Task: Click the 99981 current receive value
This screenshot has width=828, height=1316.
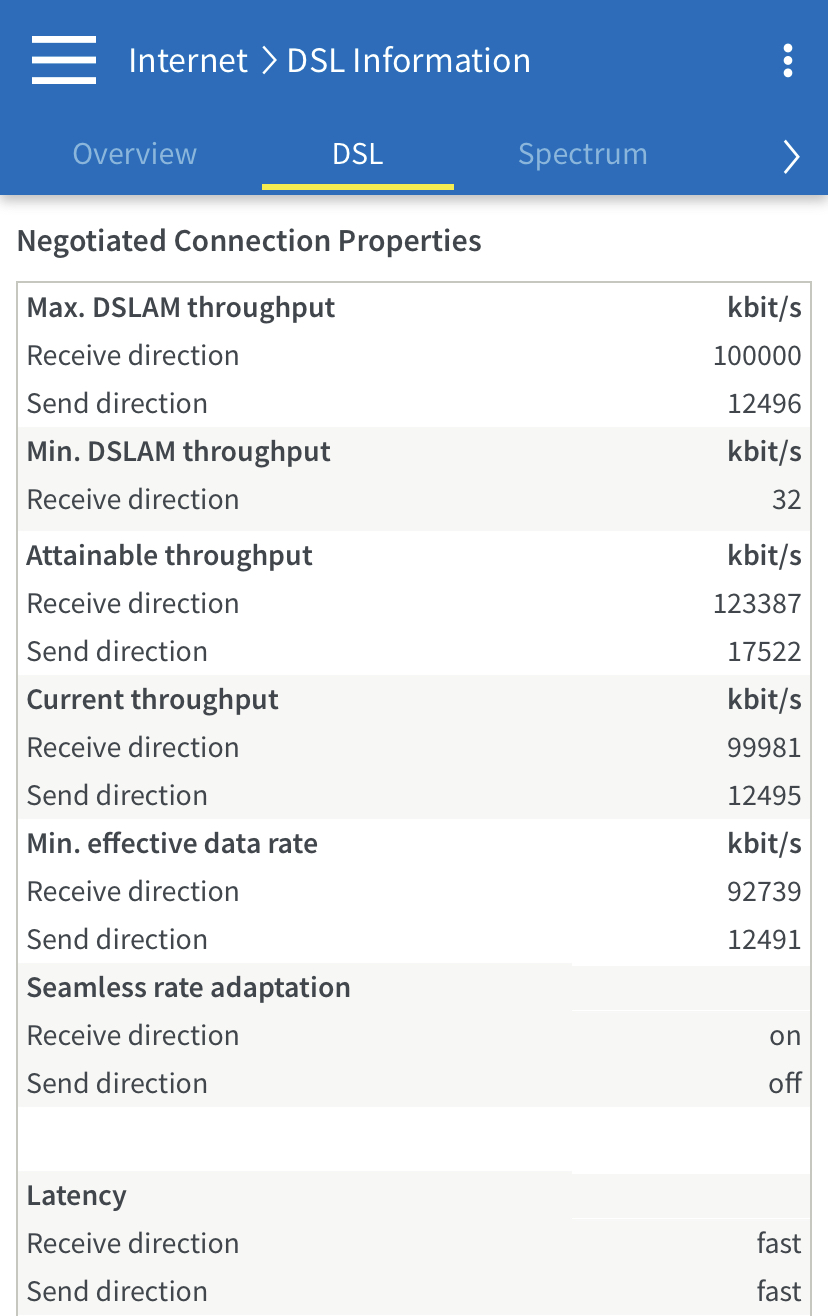Action: (x=764, y=748)
